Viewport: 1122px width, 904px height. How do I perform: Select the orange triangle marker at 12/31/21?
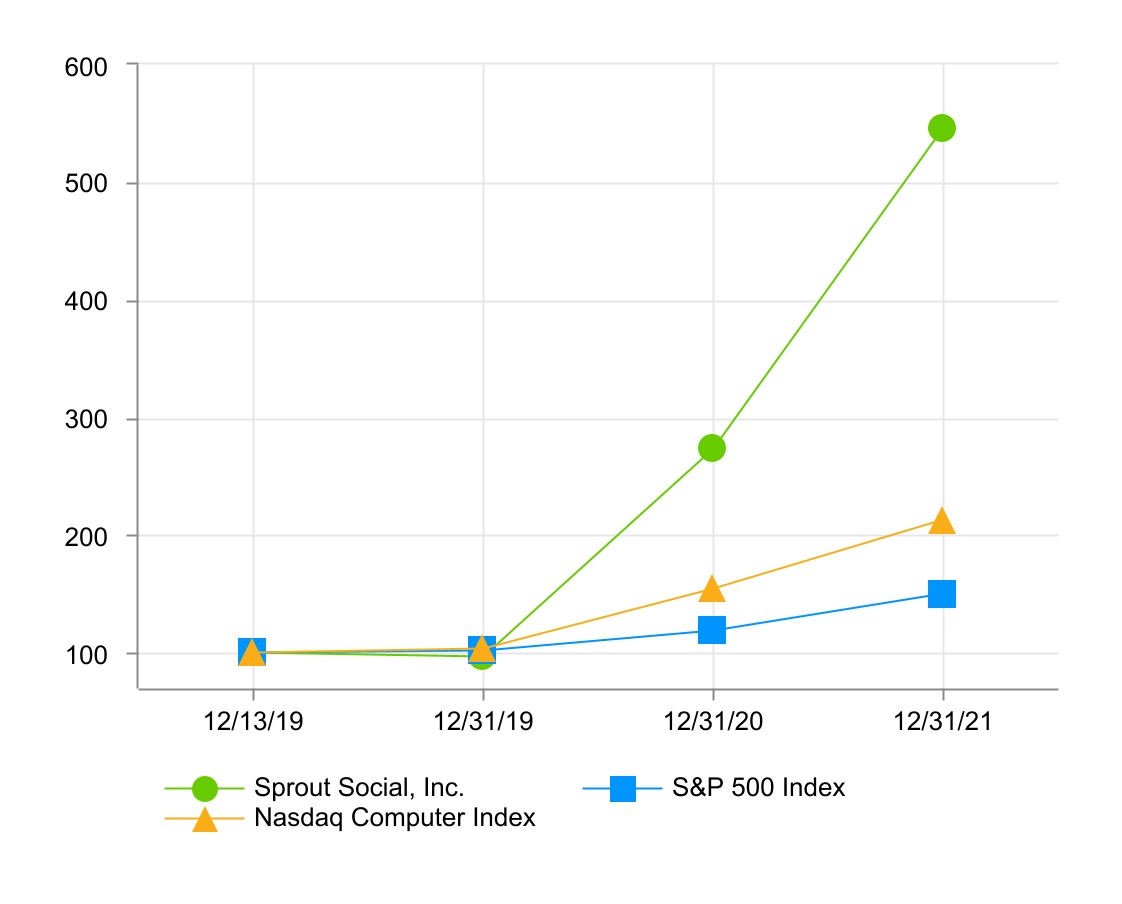pyautogui.click(x=941, y=521)
